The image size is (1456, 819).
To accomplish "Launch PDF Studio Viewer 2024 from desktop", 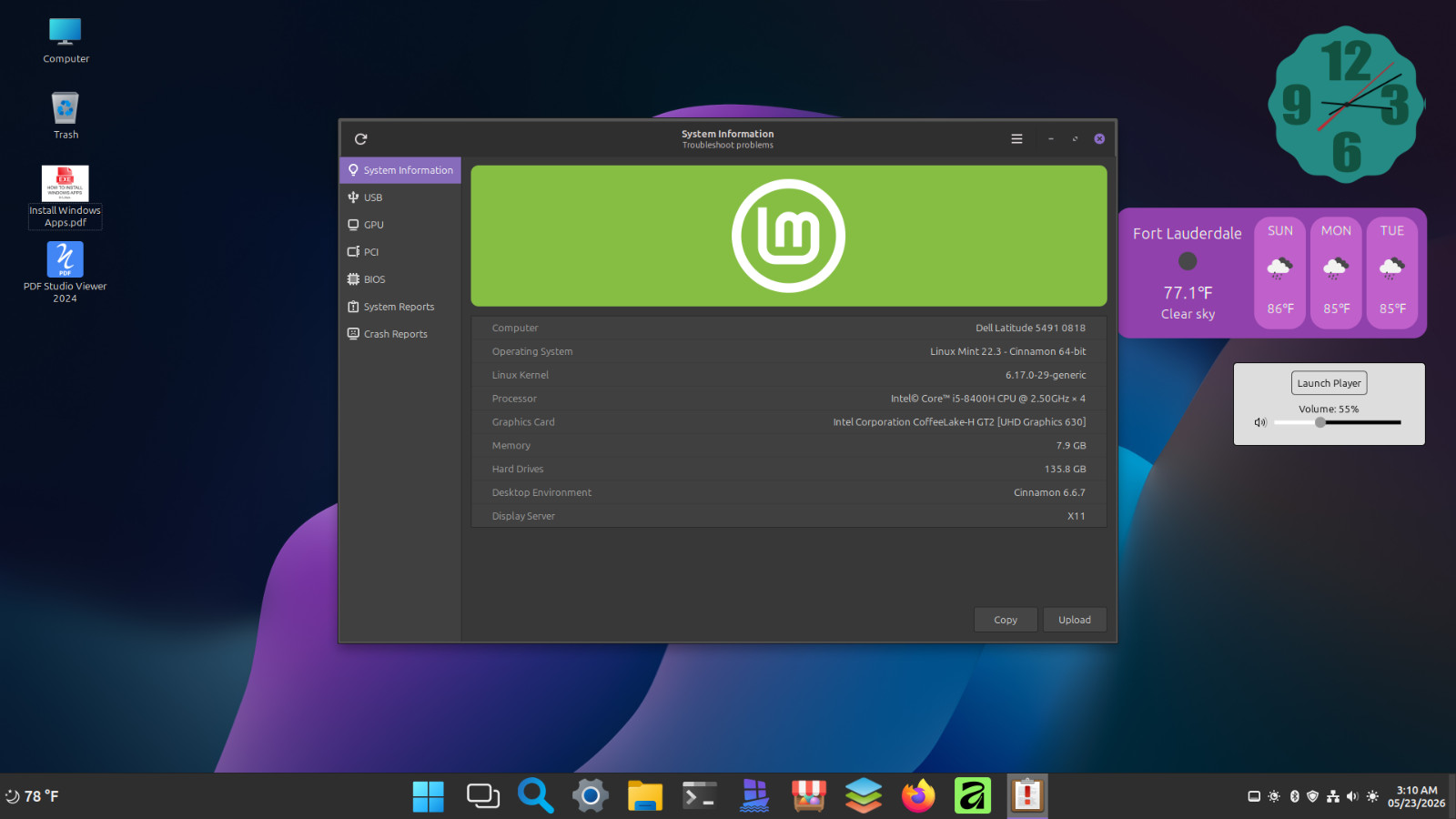I will (66, 272).
